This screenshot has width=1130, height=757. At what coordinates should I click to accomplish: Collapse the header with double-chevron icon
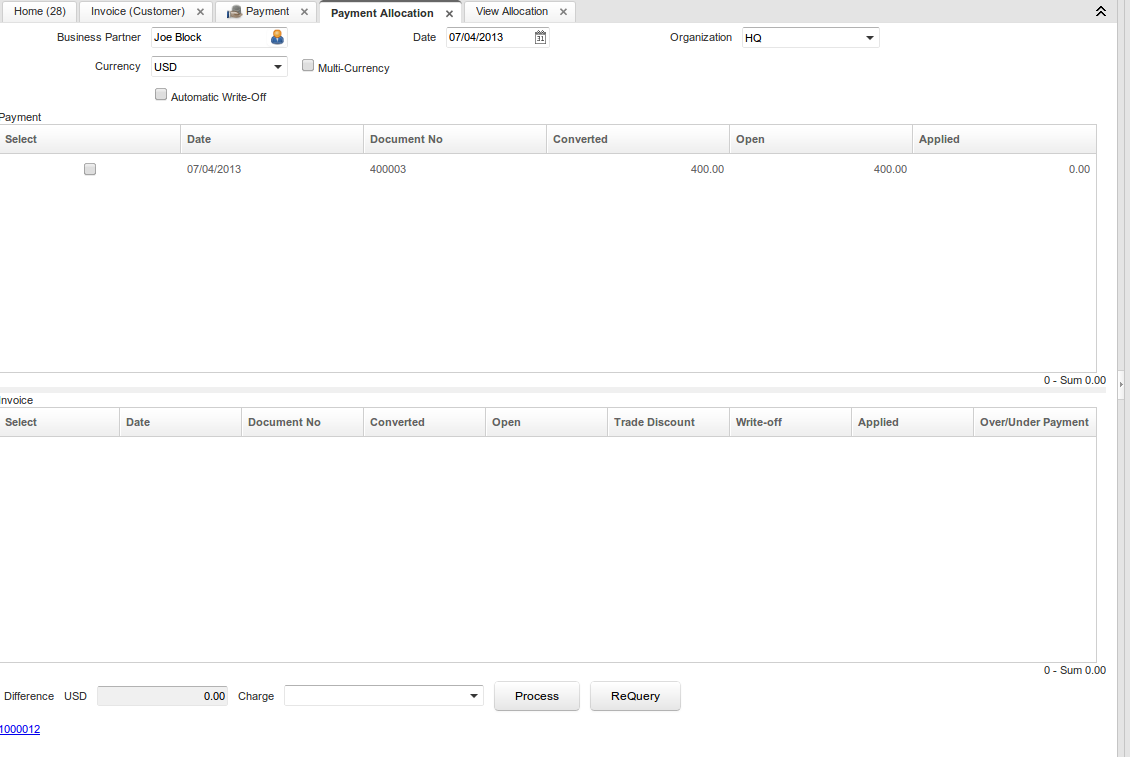point(1101,12)
